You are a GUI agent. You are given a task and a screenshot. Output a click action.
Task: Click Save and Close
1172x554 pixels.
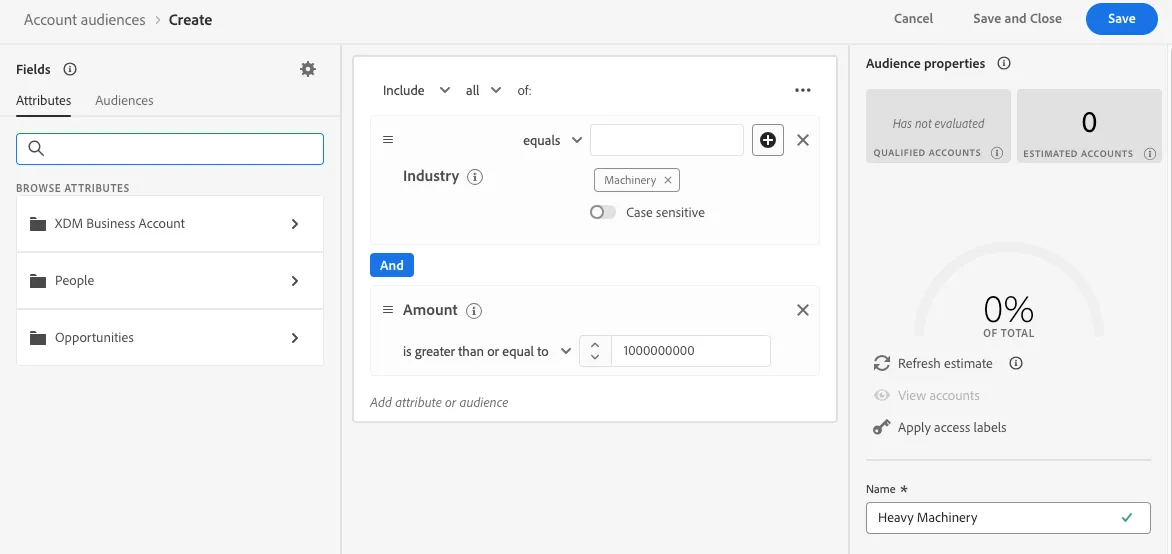tap(1017, 19)
